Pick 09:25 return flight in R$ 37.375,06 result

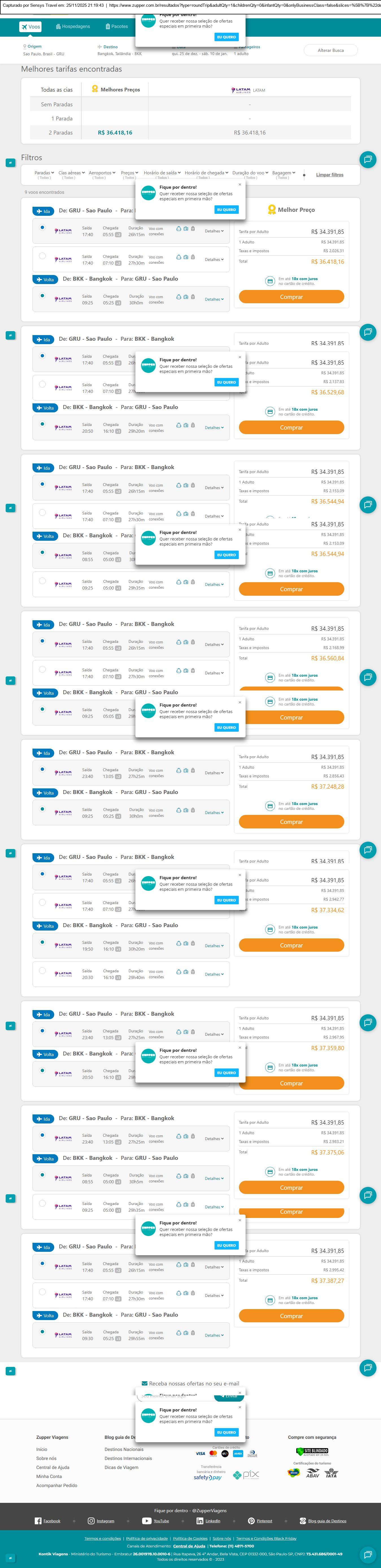[42, 1203]
